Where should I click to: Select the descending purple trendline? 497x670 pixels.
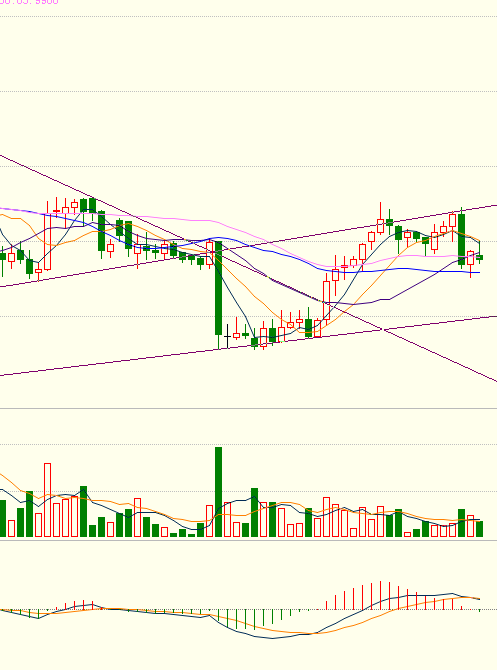tap(248, 268)
